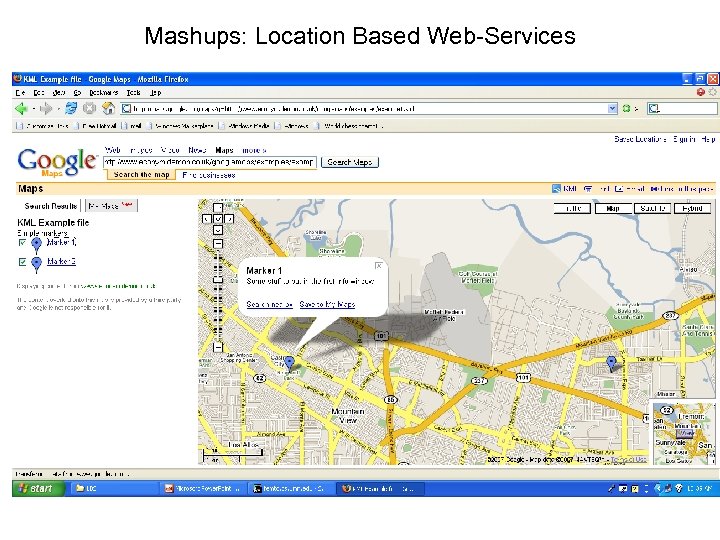The width and height of the screenshot is (720, 540).
Task: Toggle the Marker 1 checkbox
Action: click(x=22, y=242)
